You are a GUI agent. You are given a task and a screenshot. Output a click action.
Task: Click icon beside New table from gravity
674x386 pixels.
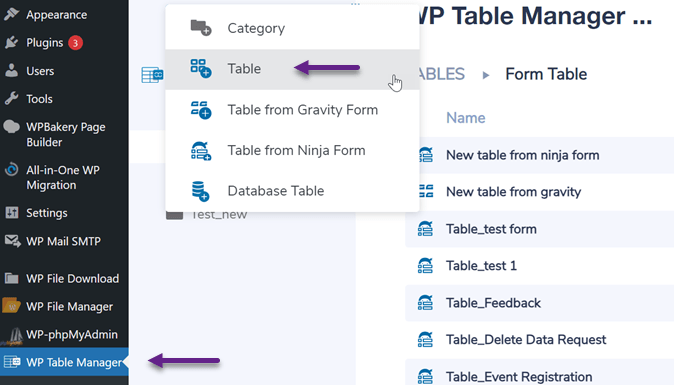tap(426, 191)
